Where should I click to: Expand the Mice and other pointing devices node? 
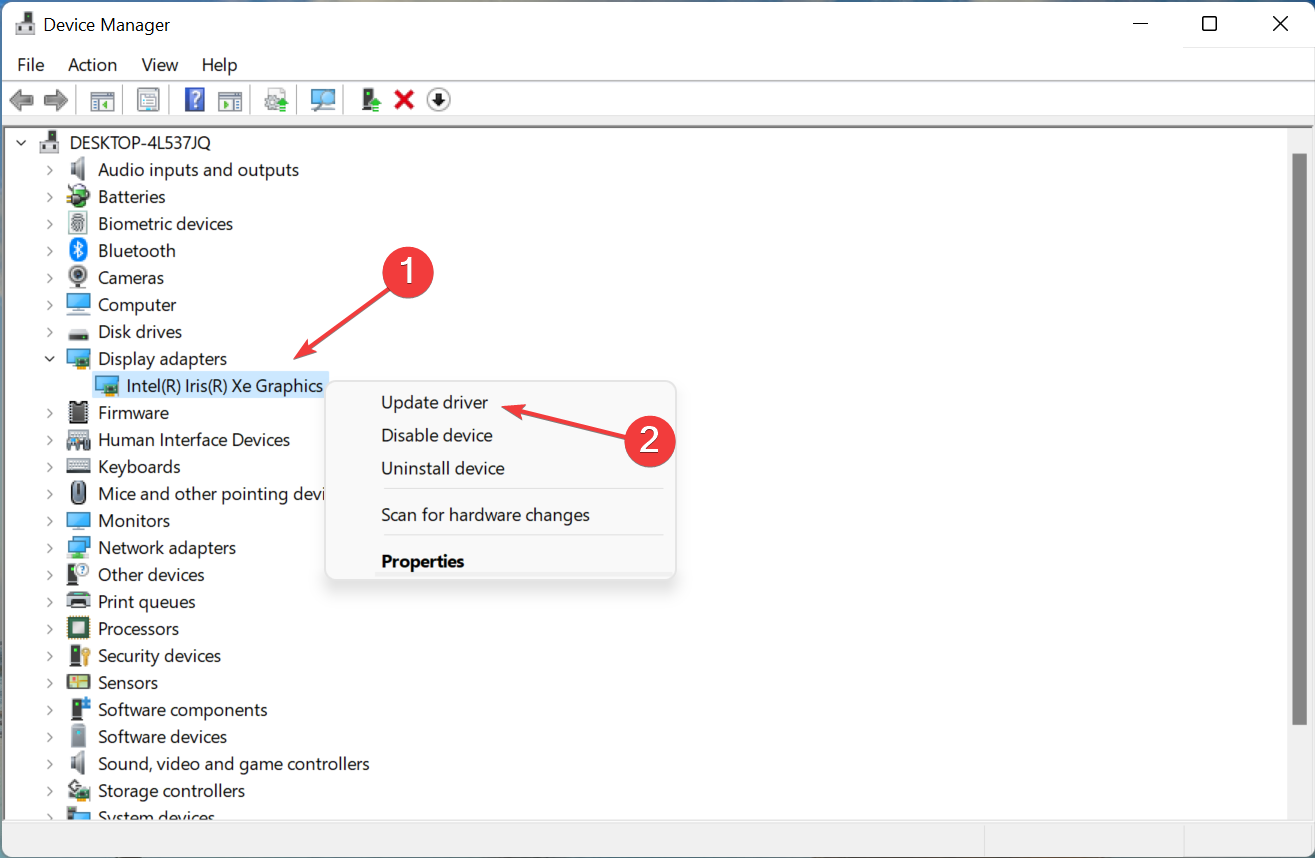[49, 494]
